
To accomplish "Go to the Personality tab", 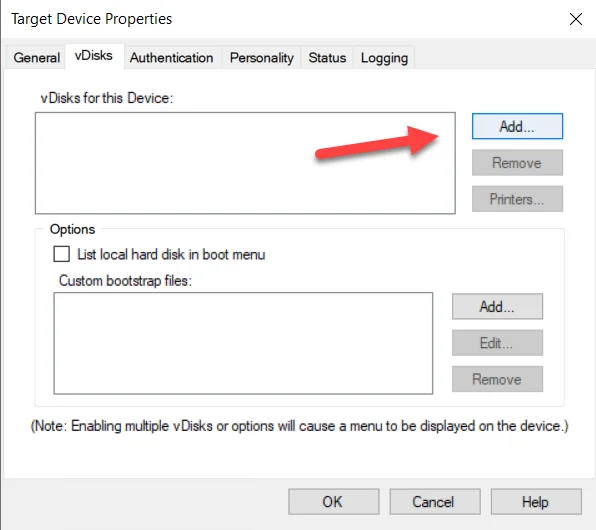I will pyautogui.click(x=262, y=57).
